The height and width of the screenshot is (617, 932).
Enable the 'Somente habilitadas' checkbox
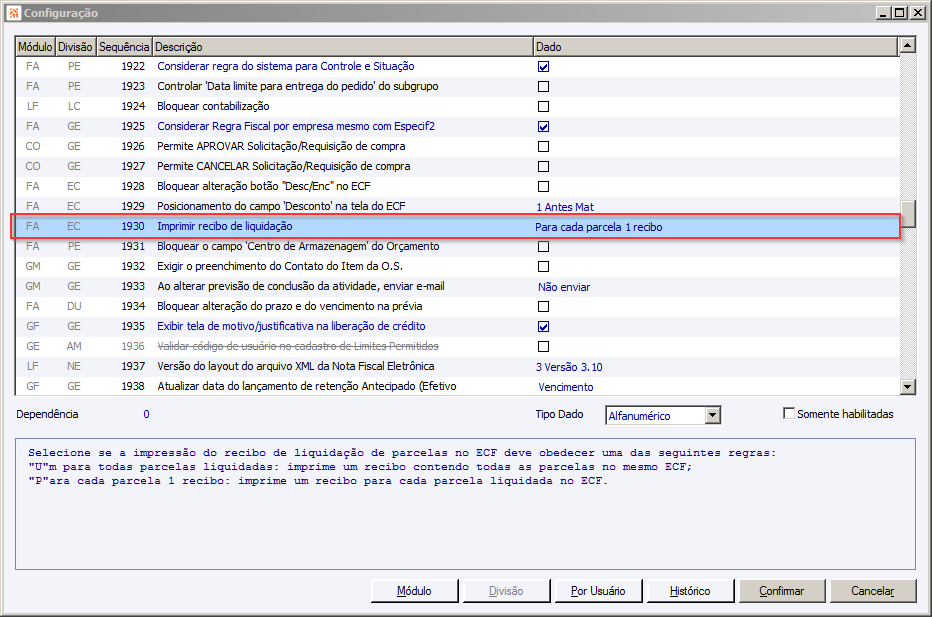click(x=789, y=413)
